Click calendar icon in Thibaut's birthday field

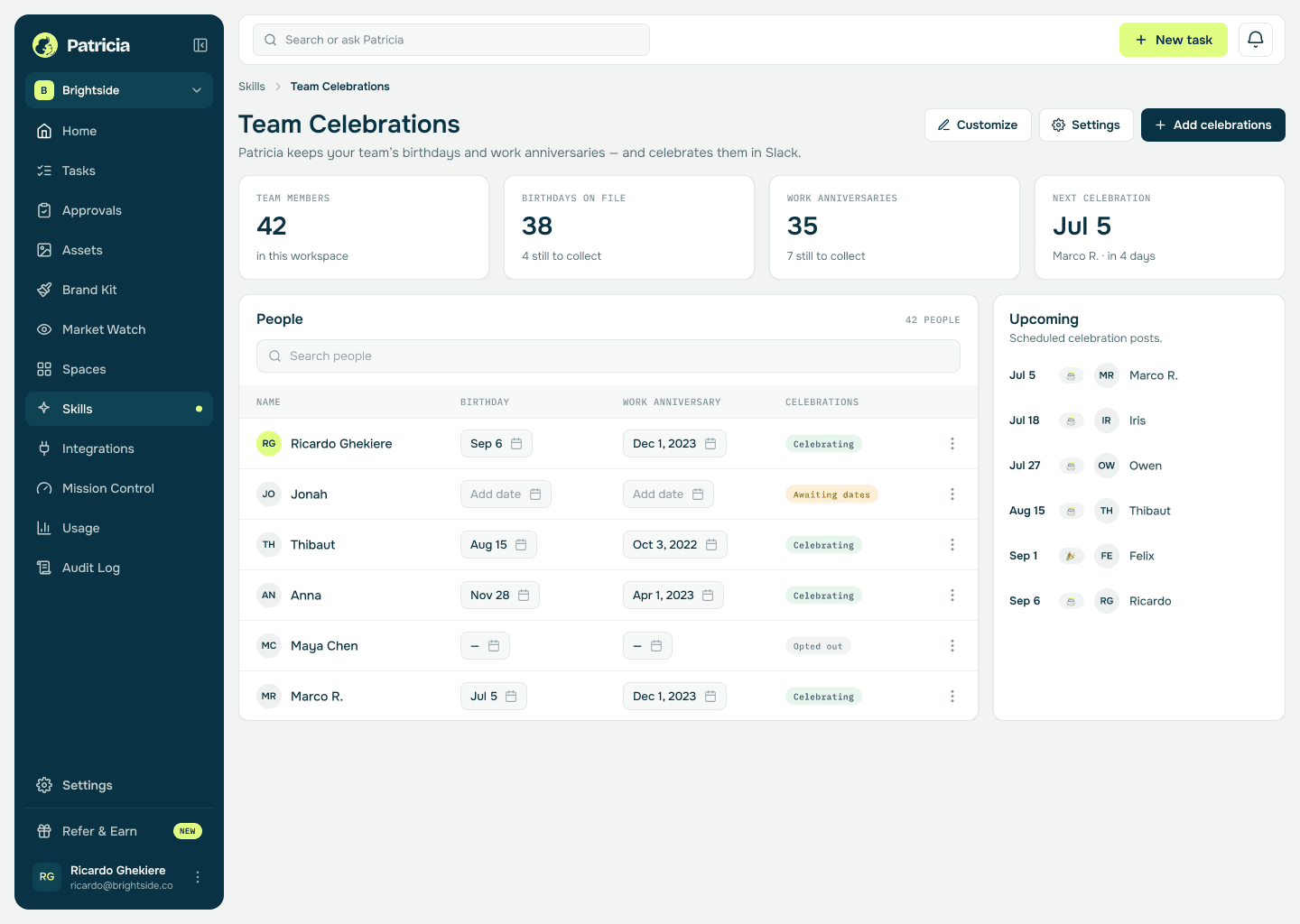pos(521,545)
